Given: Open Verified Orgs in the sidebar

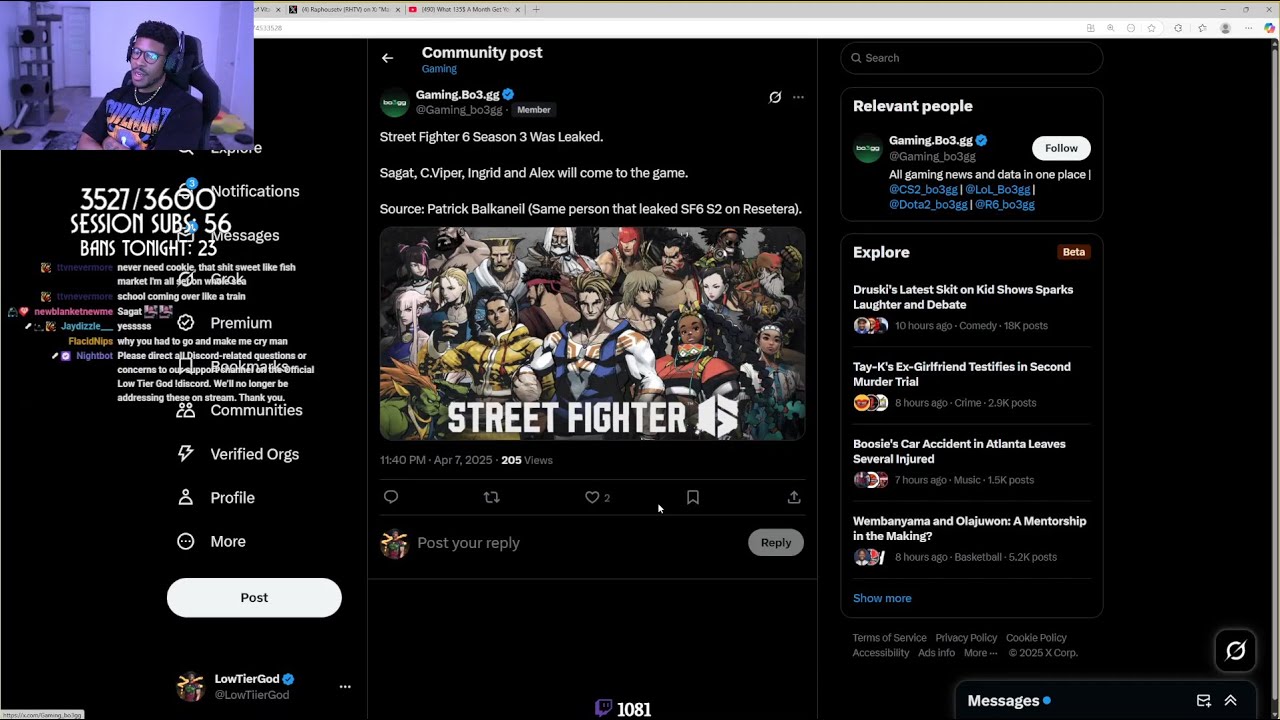Looking at the screenshot, I should coord(254,454).
